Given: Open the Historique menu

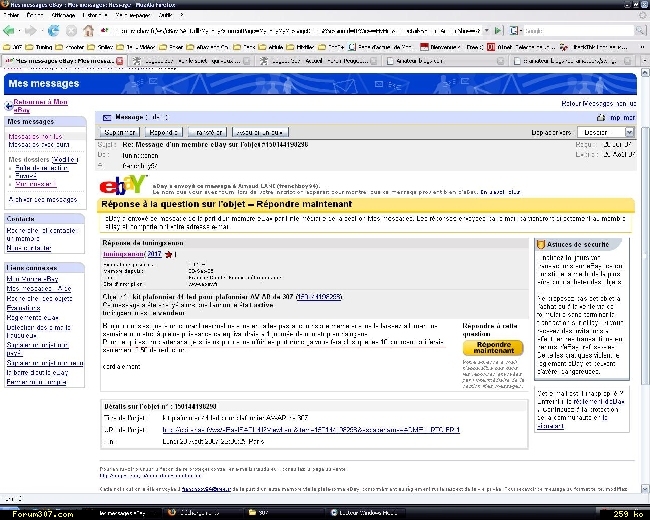Looking at the screenshot, I should pos(95,15).
